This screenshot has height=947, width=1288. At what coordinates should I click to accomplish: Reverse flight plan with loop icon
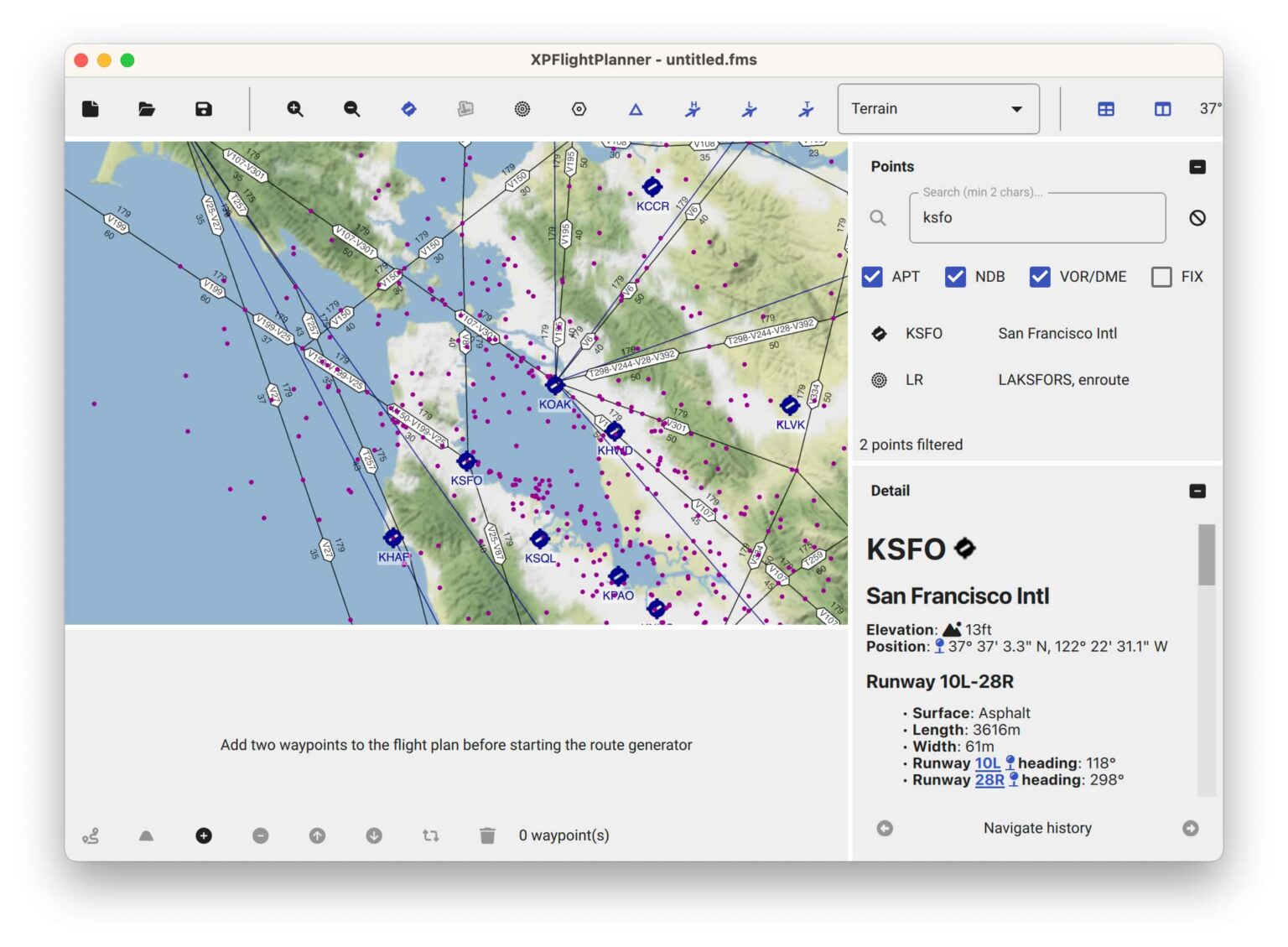[x=431, y=835]
